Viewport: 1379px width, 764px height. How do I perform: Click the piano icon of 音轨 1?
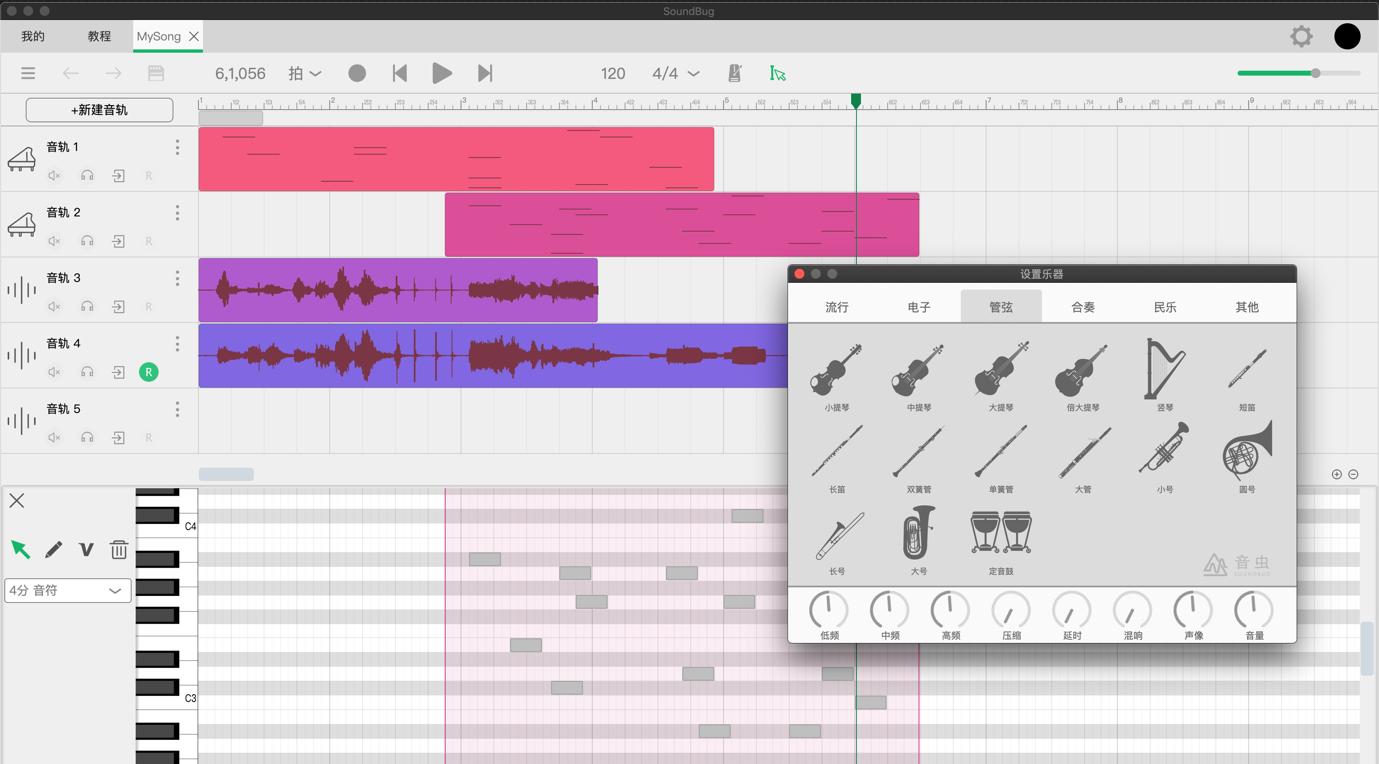coord(22,159)
